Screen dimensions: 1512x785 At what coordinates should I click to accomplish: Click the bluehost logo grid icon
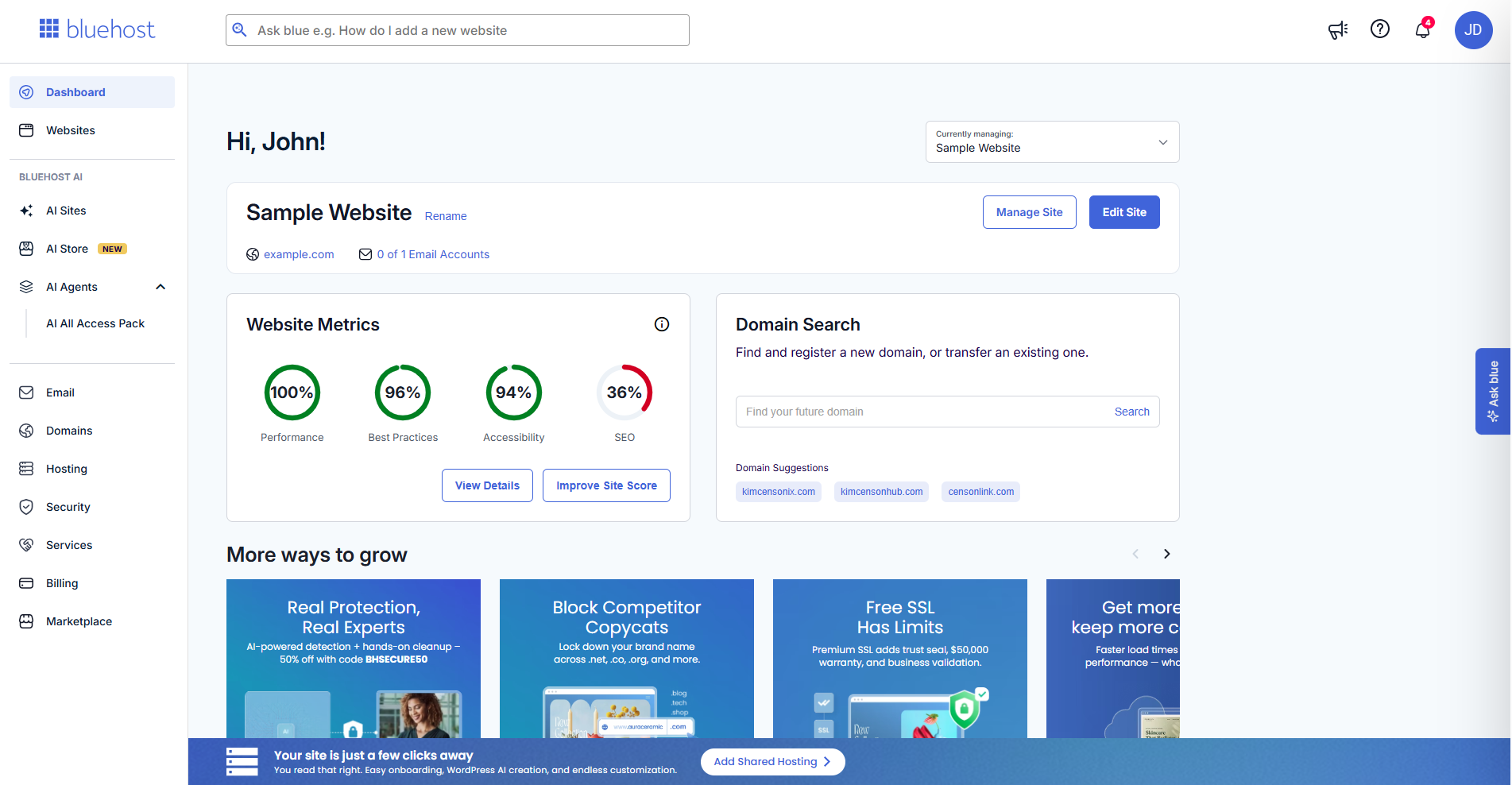click(x=49, y=29)
